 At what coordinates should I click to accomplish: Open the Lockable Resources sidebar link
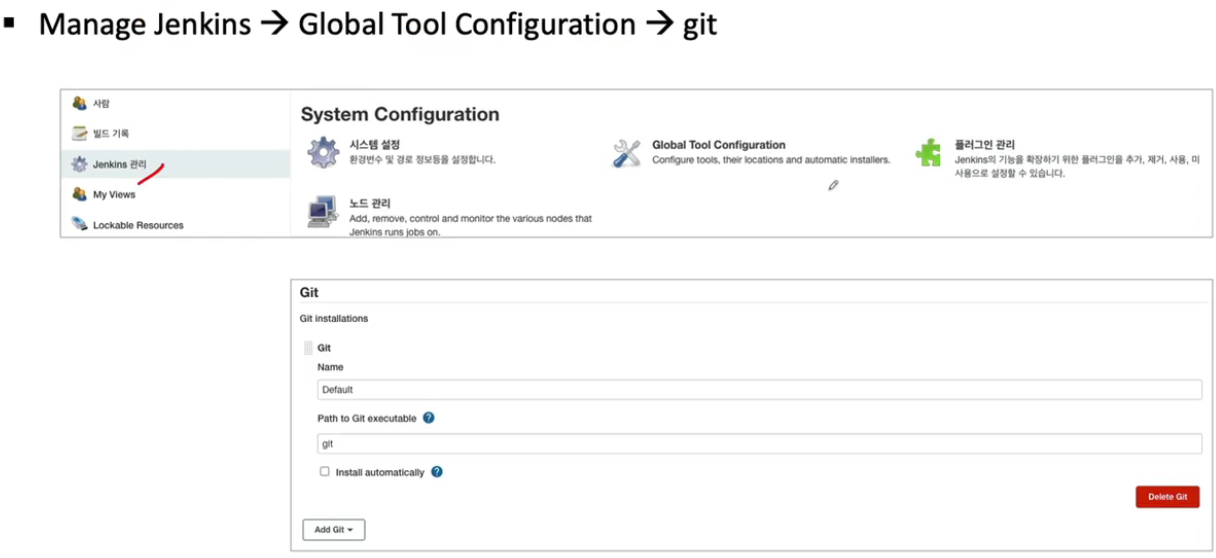(138, 225)
